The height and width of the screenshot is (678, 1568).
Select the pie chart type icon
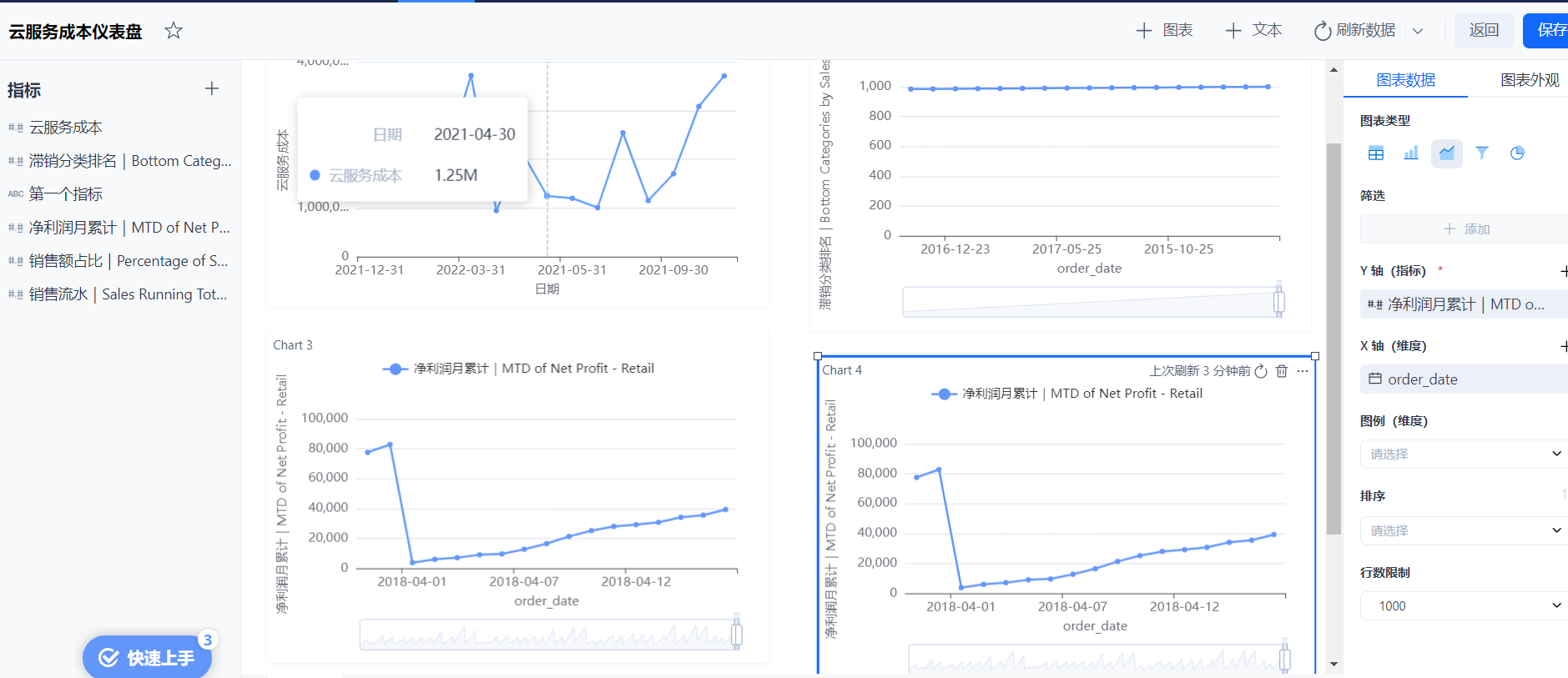tap(1517, 153)
